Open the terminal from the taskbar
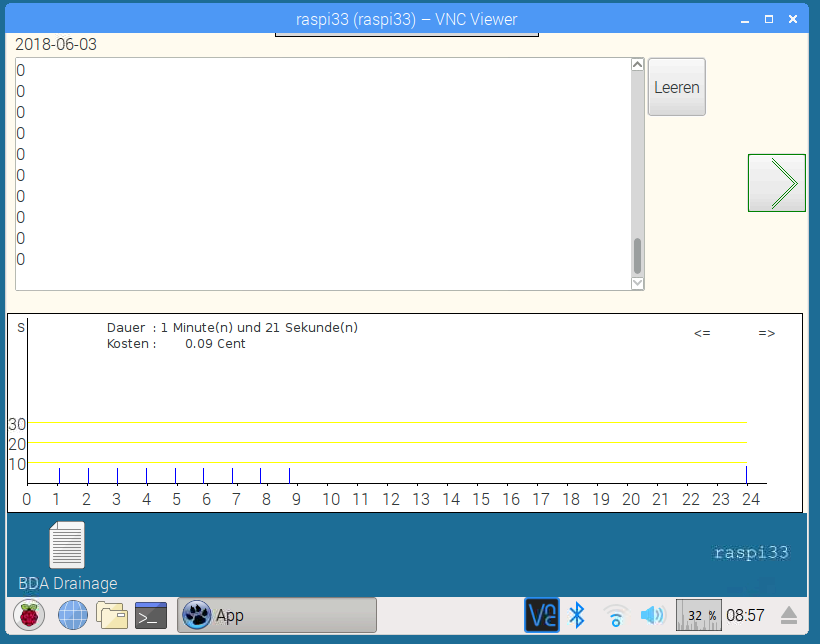 point(151,615)
